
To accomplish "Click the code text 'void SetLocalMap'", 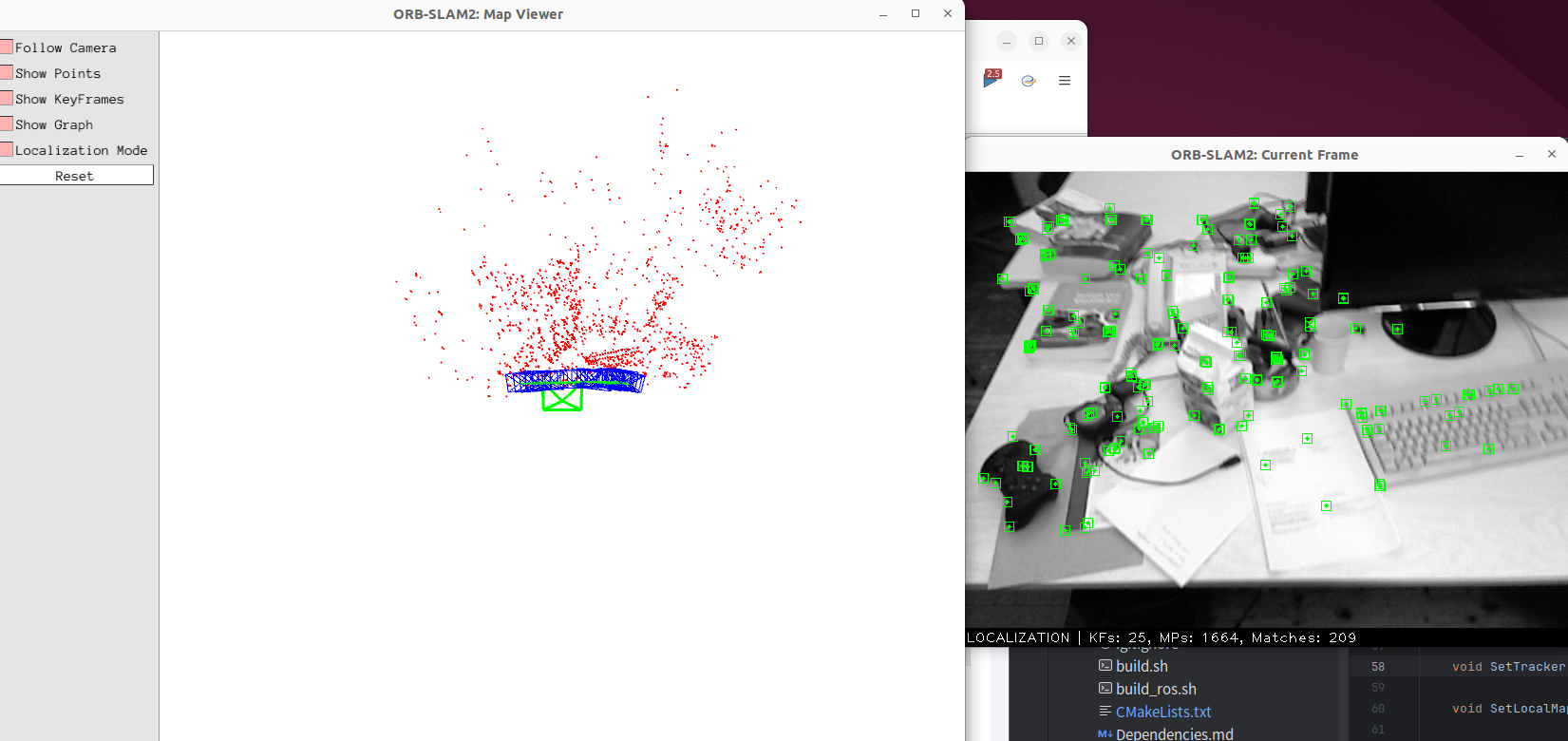I will [x=1510, y=709].
